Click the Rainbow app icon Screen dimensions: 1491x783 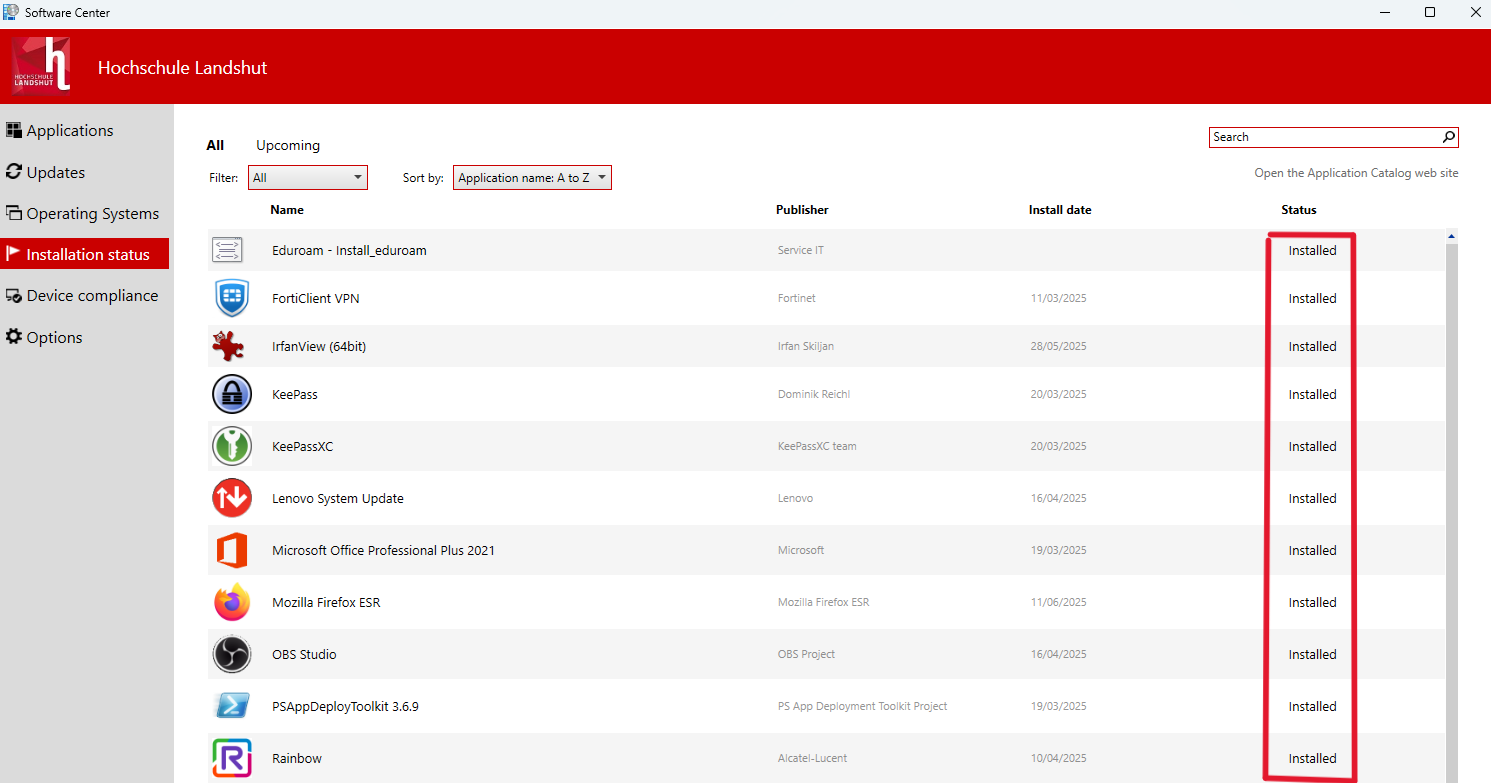click(x=232, y=758)
